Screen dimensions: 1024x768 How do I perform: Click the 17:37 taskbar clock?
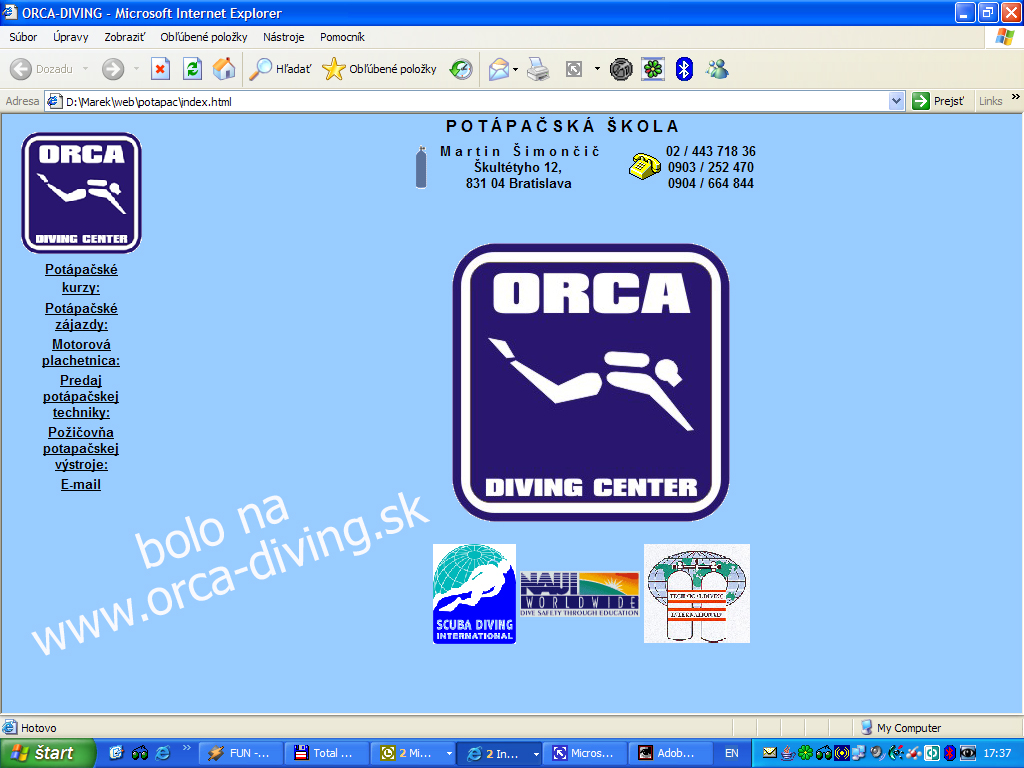tap(997, 753)
